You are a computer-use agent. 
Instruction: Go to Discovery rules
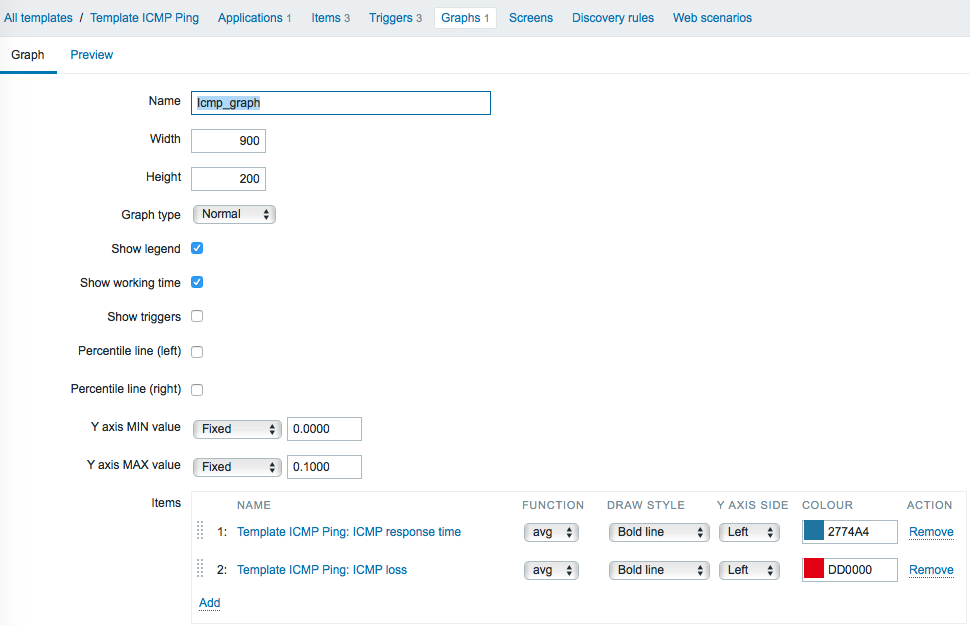click(612, 18)
